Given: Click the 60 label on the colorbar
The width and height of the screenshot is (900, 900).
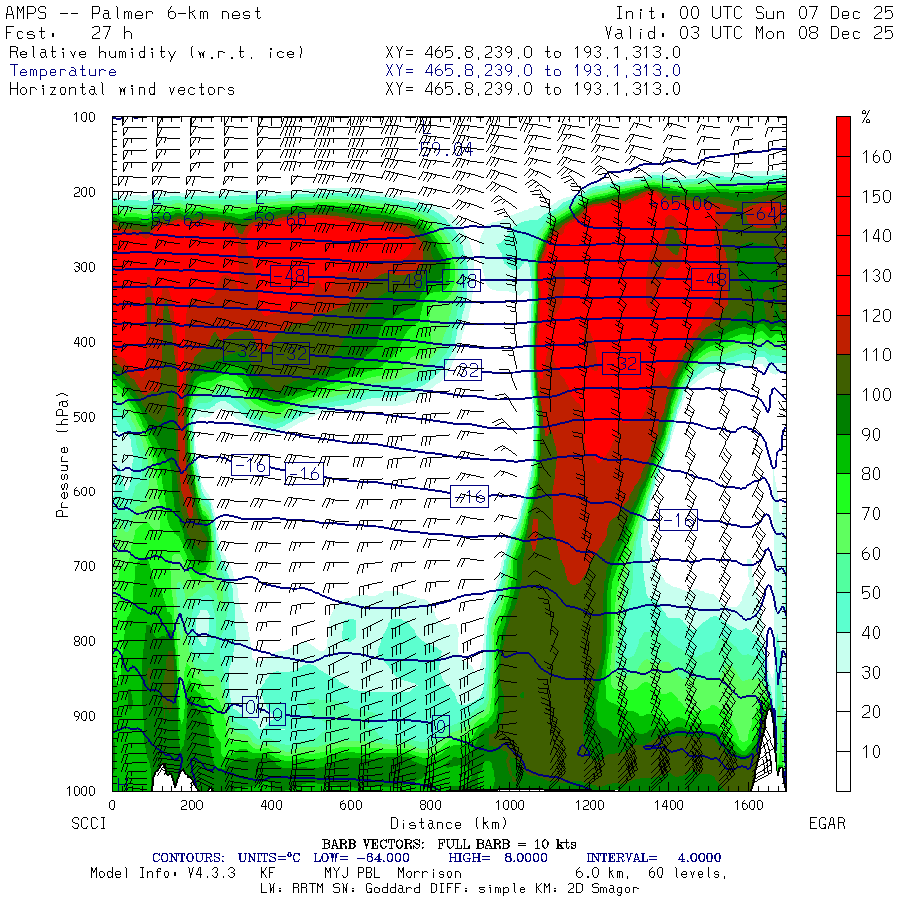Looking at the screenshot, I should (x=871, y=553).
